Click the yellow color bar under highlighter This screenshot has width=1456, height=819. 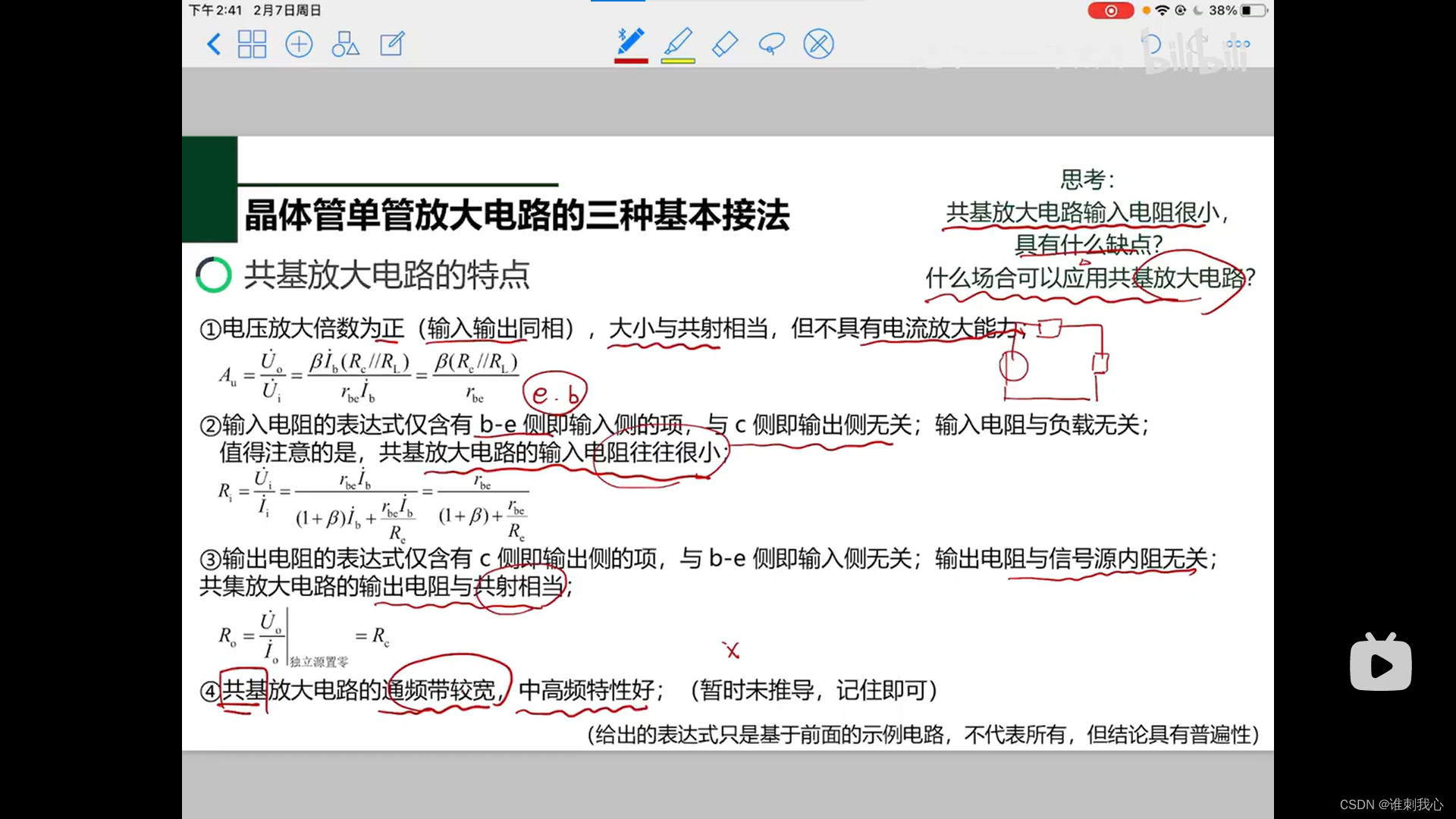click(x=678, y=61)
